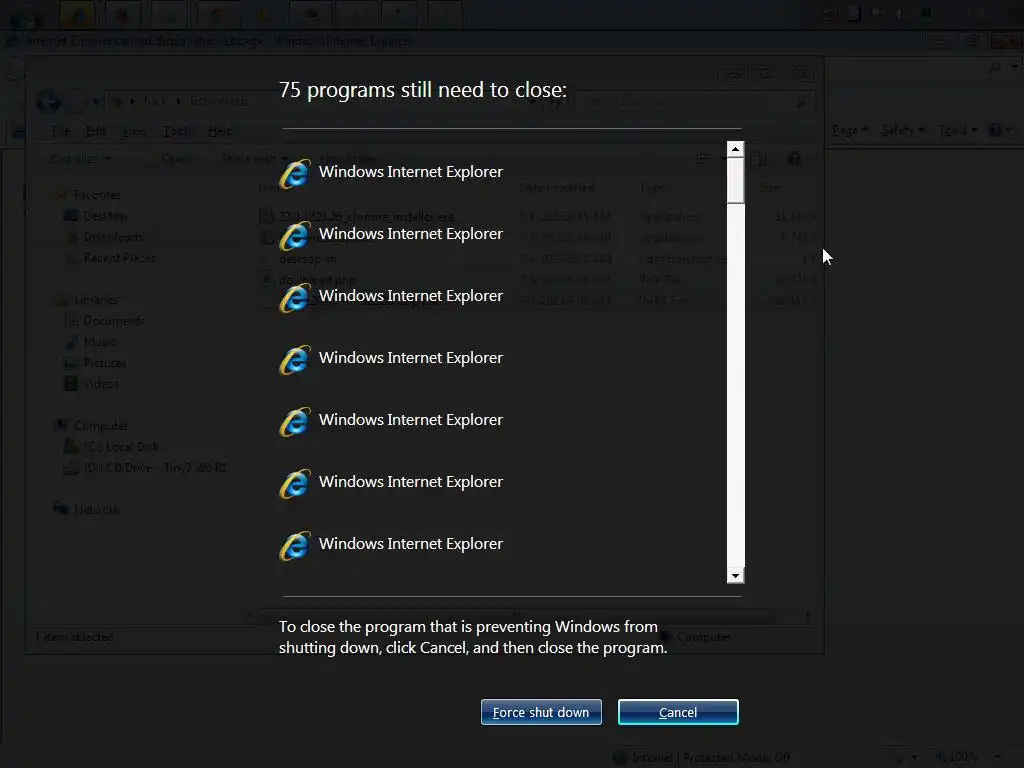1024x768 pixels.
Task: Cancel the shutdown
Action: [x=678, y=712]
